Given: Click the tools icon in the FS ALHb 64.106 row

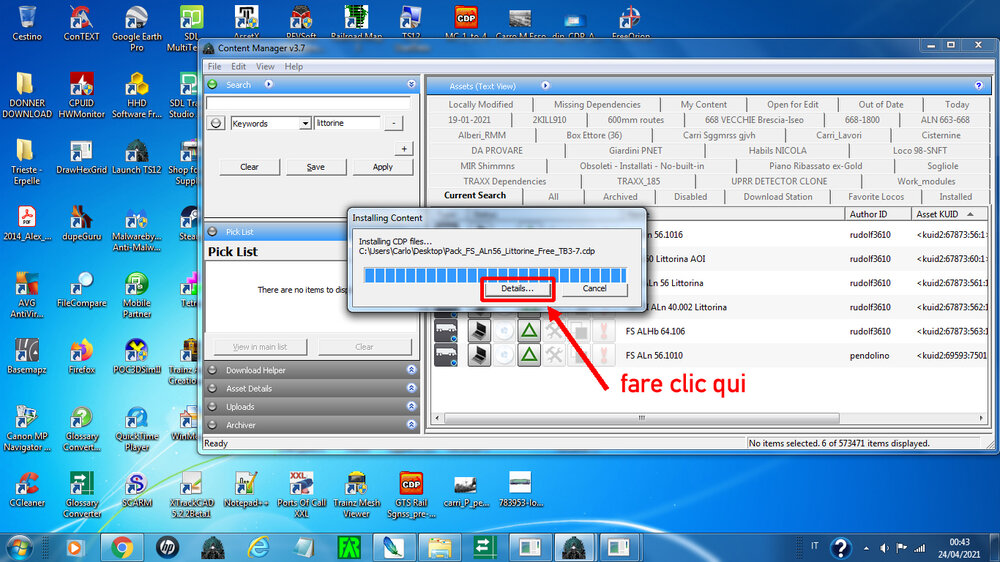Looking at the screenshot, I should (x=554, y=330).
